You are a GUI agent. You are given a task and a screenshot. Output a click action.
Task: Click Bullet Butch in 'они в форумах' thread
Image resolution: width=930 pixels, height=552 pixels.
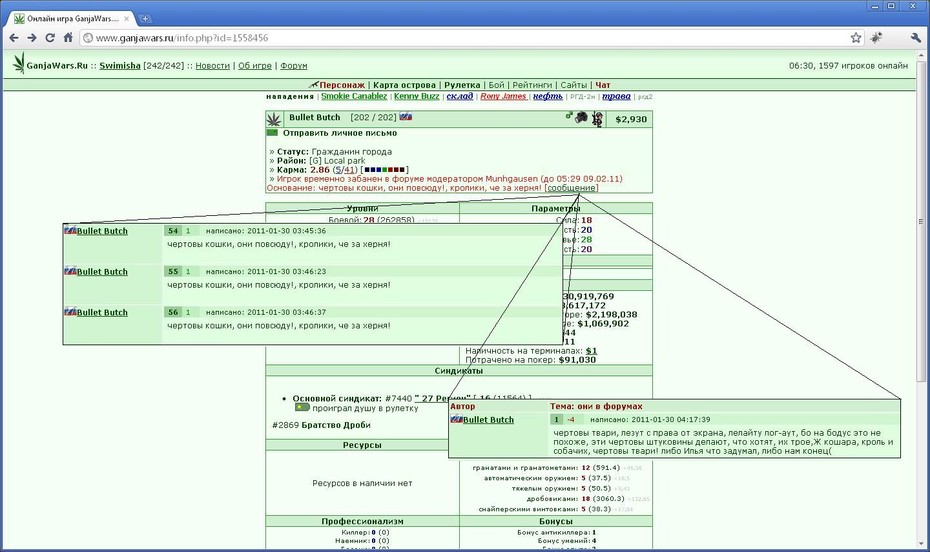click(x=488, y=420)
